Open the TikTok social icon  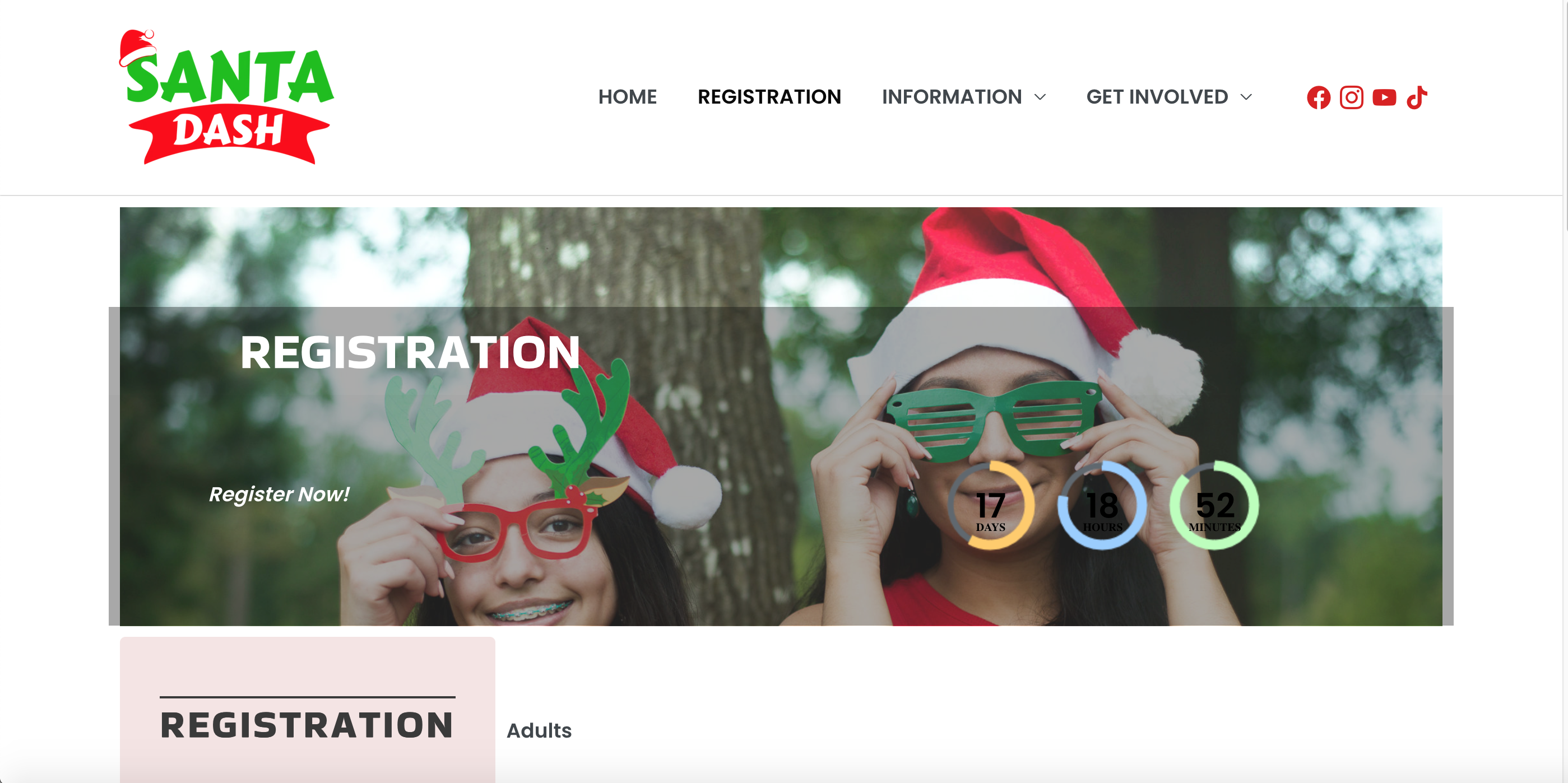(x=1417, y=97)
